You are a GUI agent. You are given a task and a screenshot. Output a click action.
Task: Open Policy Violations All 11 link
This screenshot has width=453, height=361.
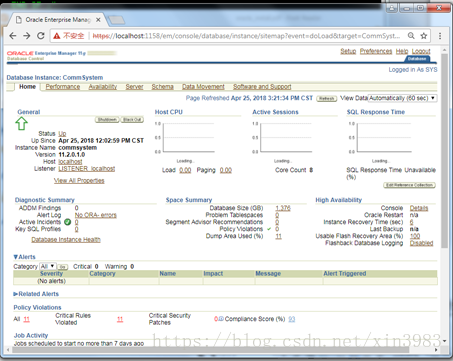(x=26, y=319)
